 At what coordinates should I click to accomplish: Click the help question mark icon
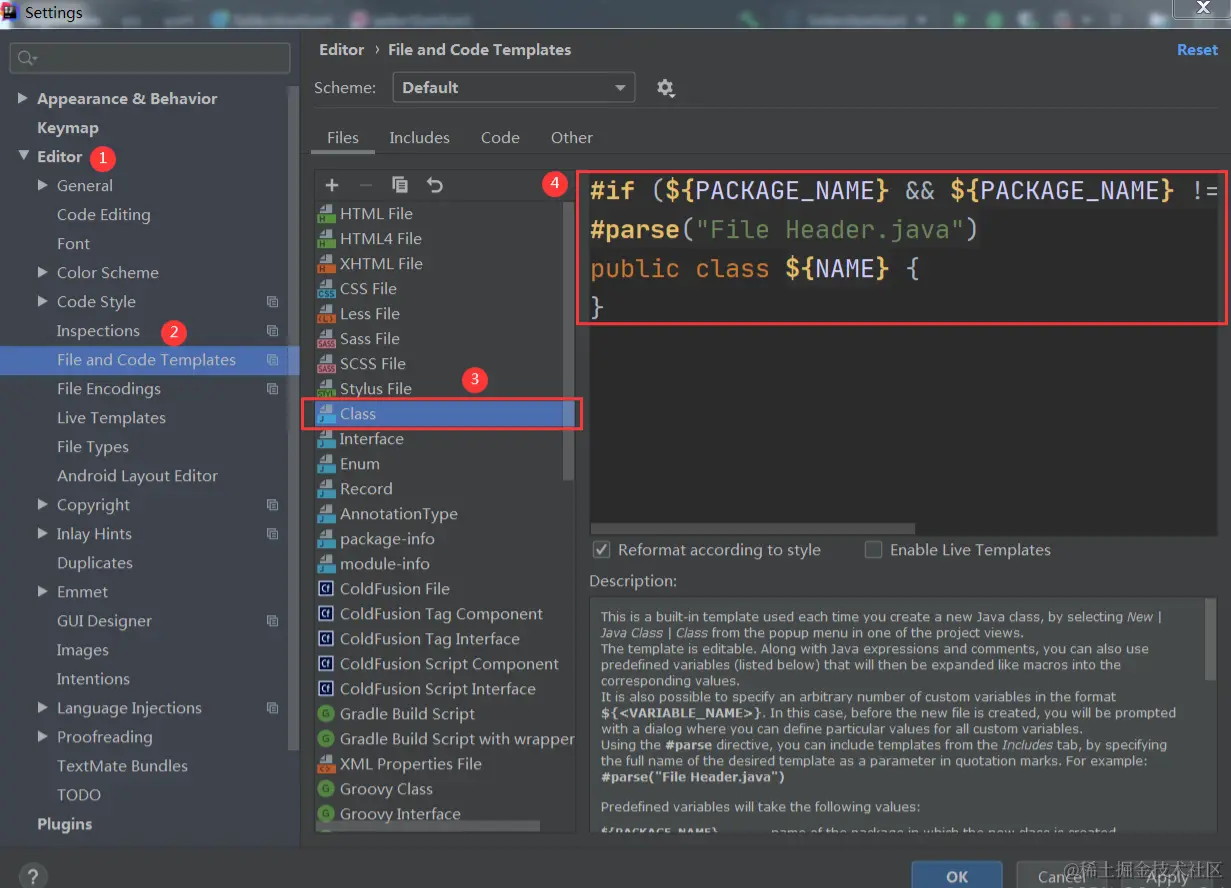(x=32, y=876)
